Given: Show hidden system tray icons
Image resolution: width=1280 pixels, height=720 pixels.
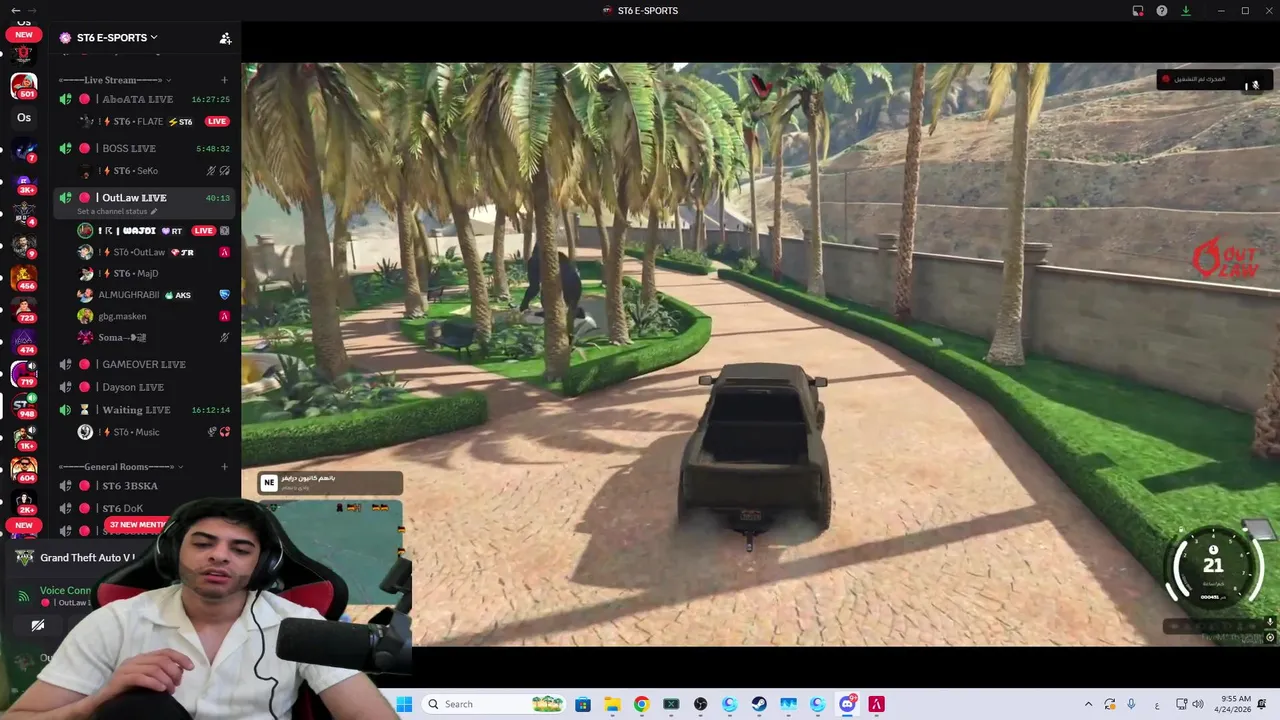Looking at the screenshot, I should 1088,704.
